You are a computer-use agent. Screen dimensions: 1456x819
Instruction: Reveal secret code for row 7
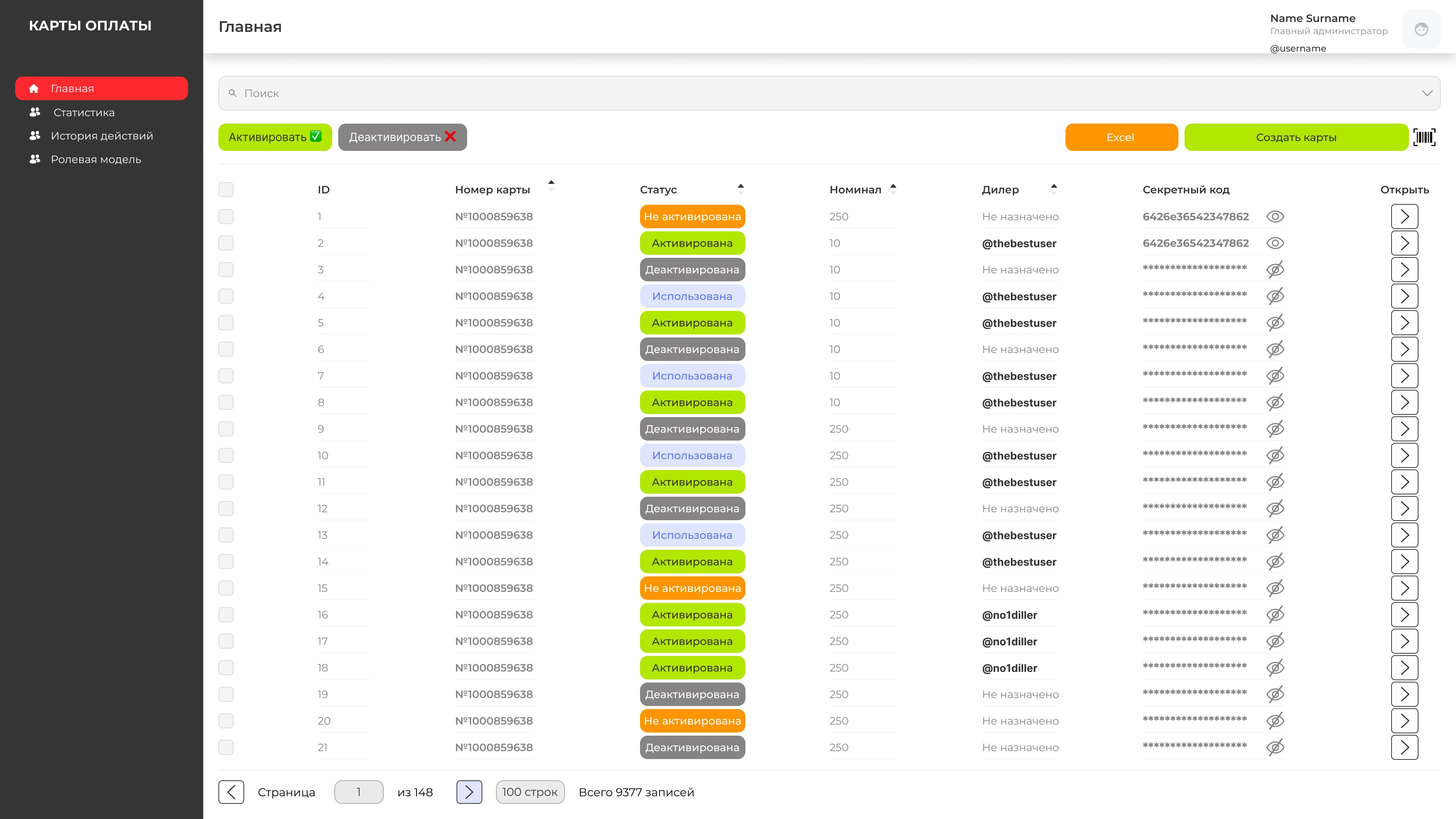click(x=1275, y=376)
